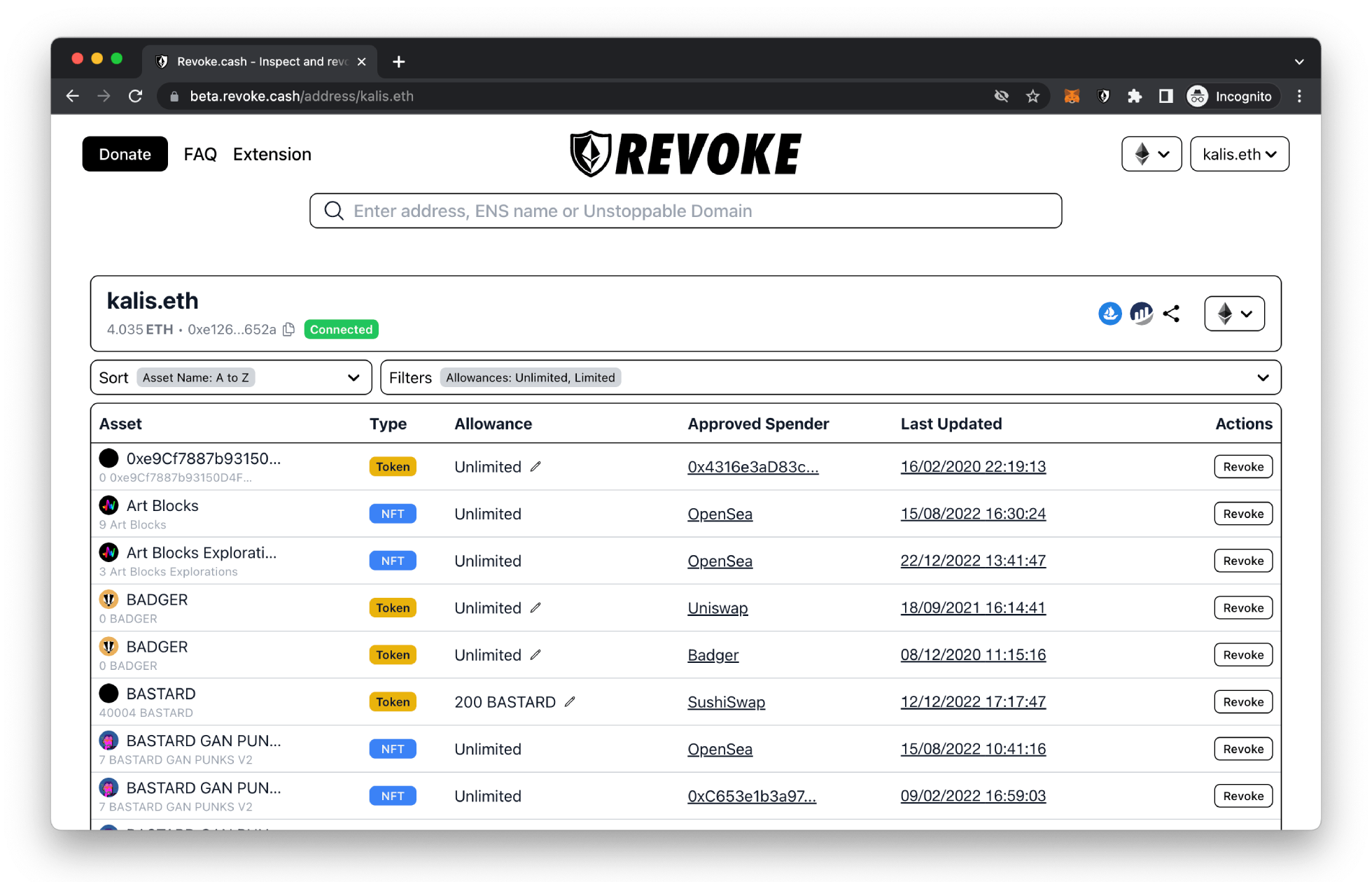Copy address with the clipboard icon
The height and width of the screenshot is (882, 1372).
(x=288, y=329)
